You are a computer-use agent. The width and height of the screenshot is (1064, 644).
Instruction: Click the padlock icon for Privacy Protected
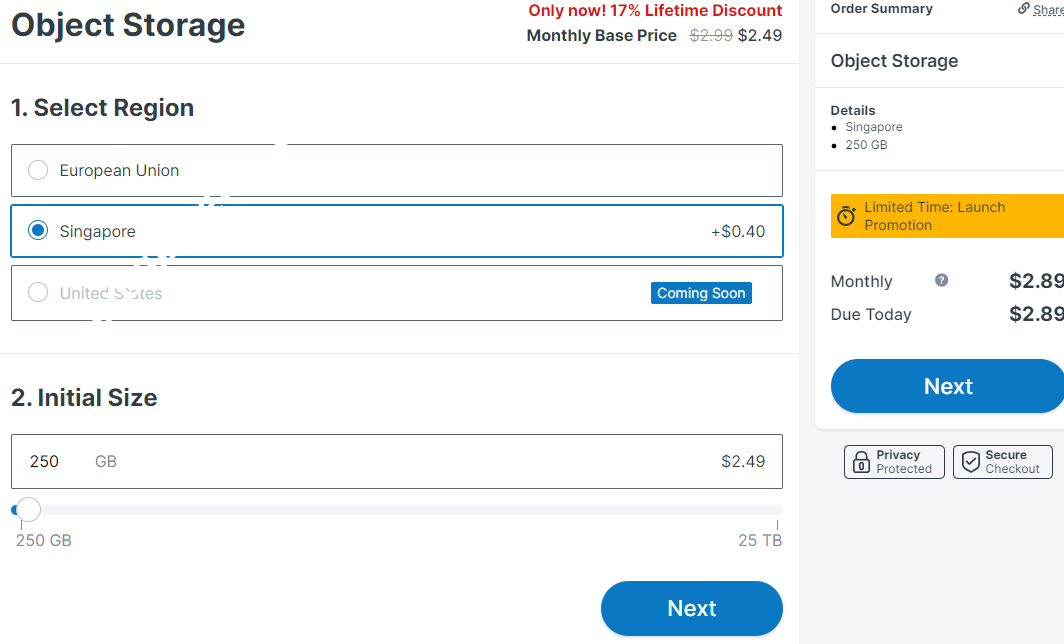point(861,462)
